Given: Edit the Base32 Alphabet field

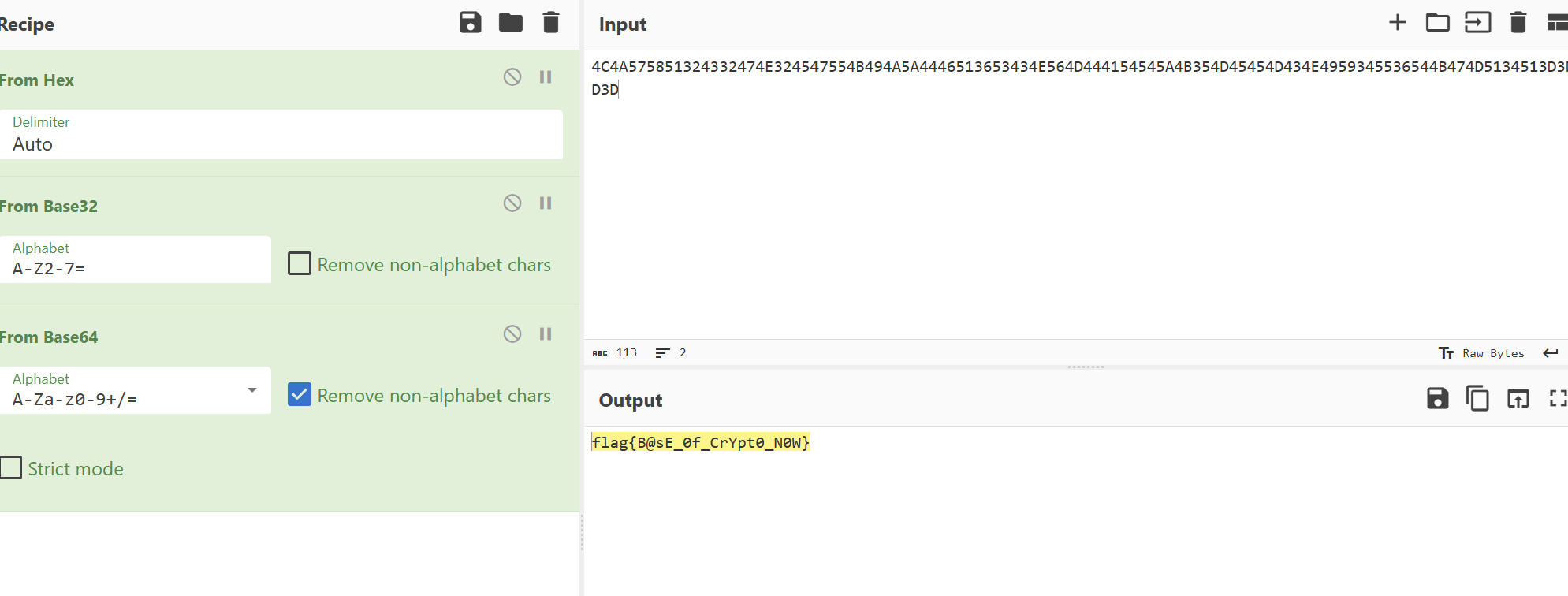Looking at the screenshot, I should [x=136, y=259].
